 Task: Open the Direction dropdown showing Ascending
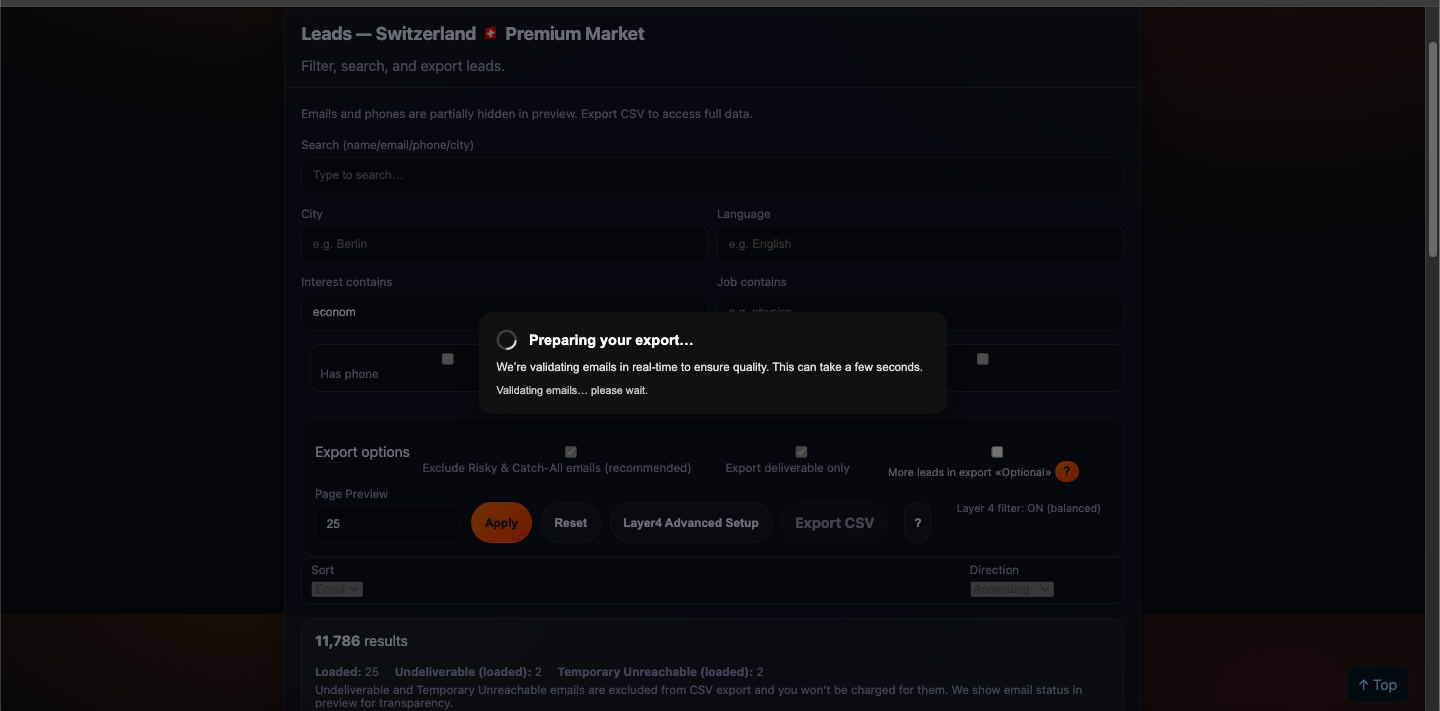click(x=1012, y=589)
